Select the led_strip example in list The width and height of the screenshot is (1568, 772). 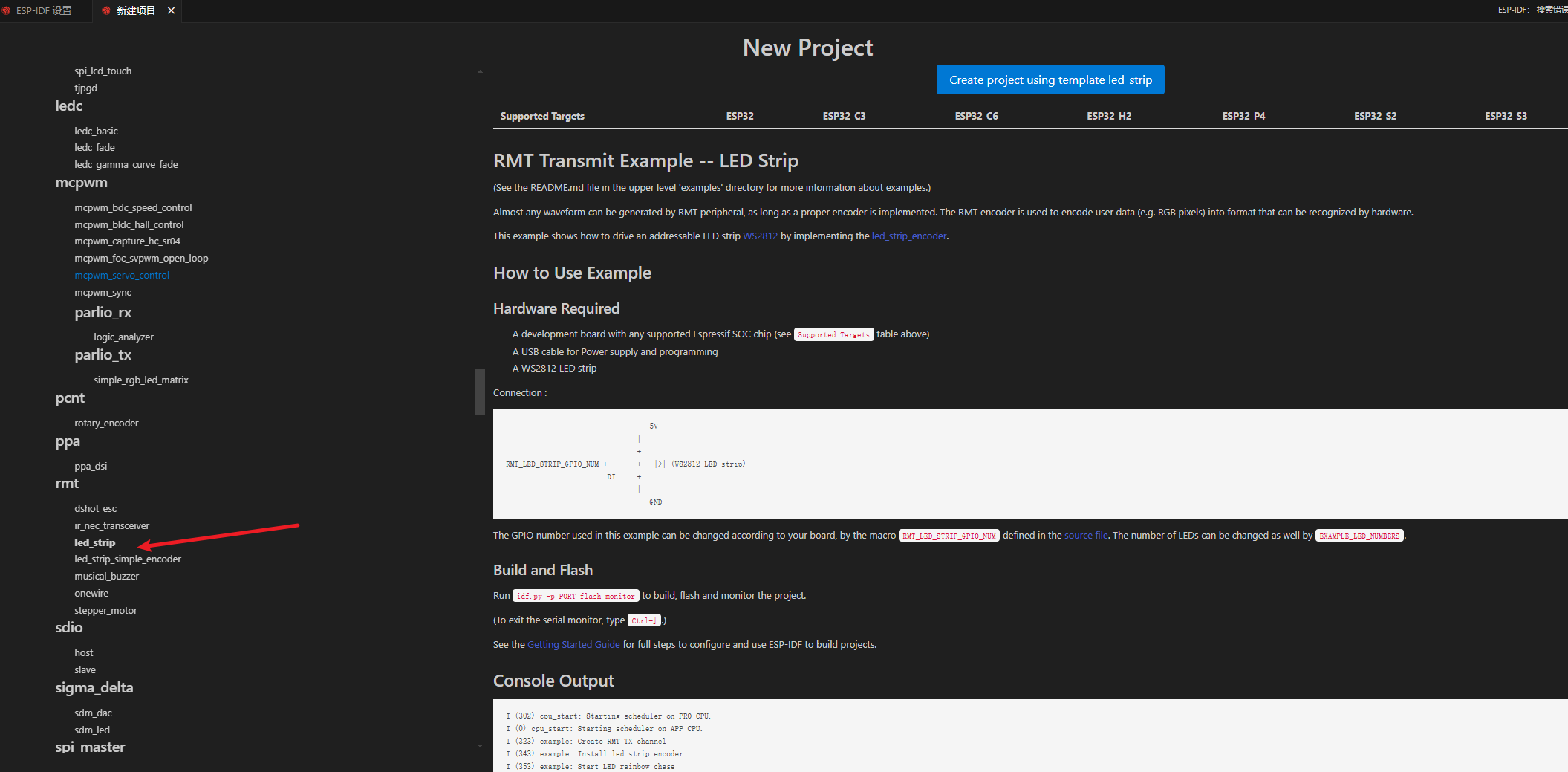pyautogui.click(x=94, y=543)
